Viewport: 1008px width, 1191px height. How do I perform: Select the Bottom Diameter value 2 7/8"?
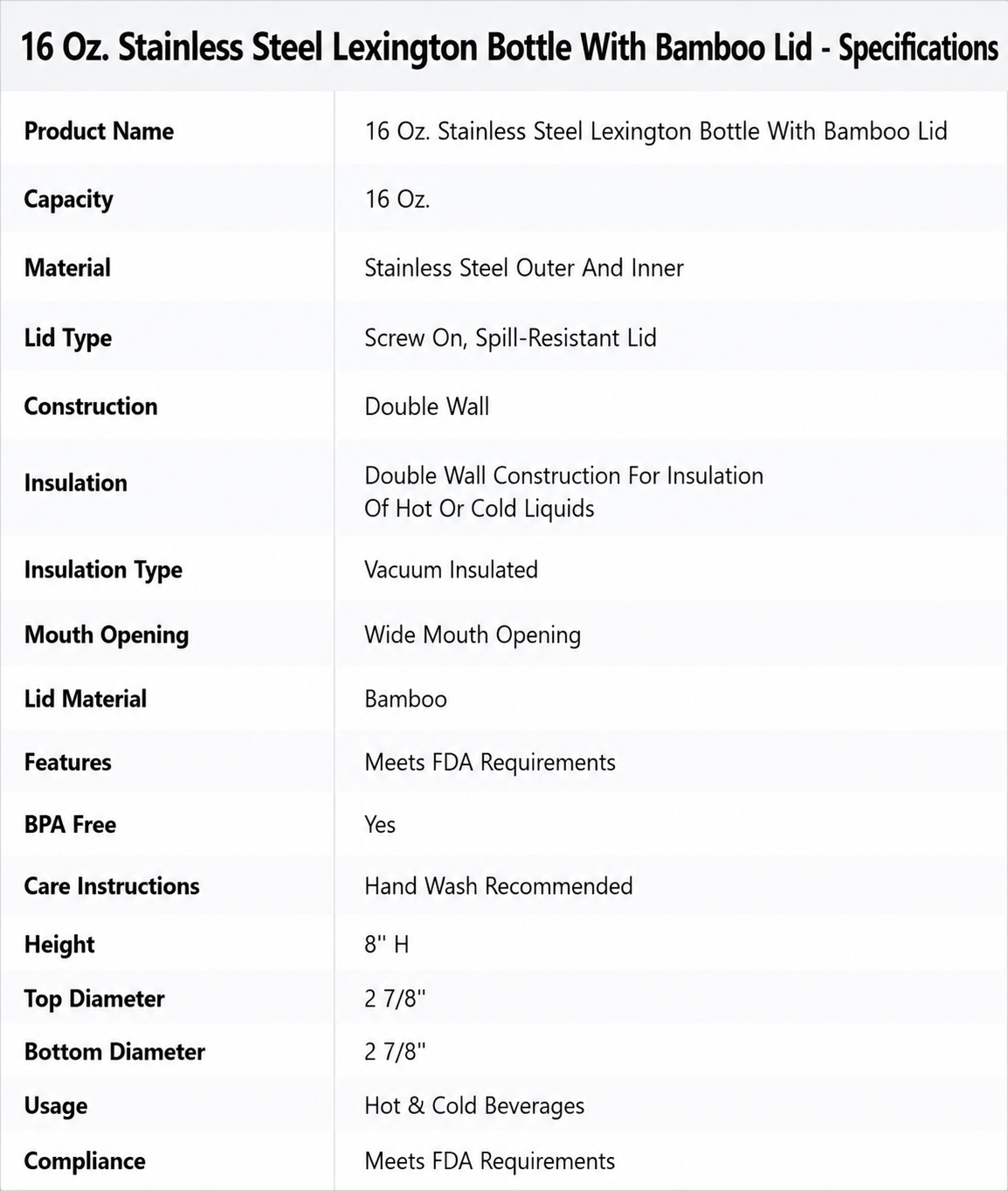[395, 1051]
